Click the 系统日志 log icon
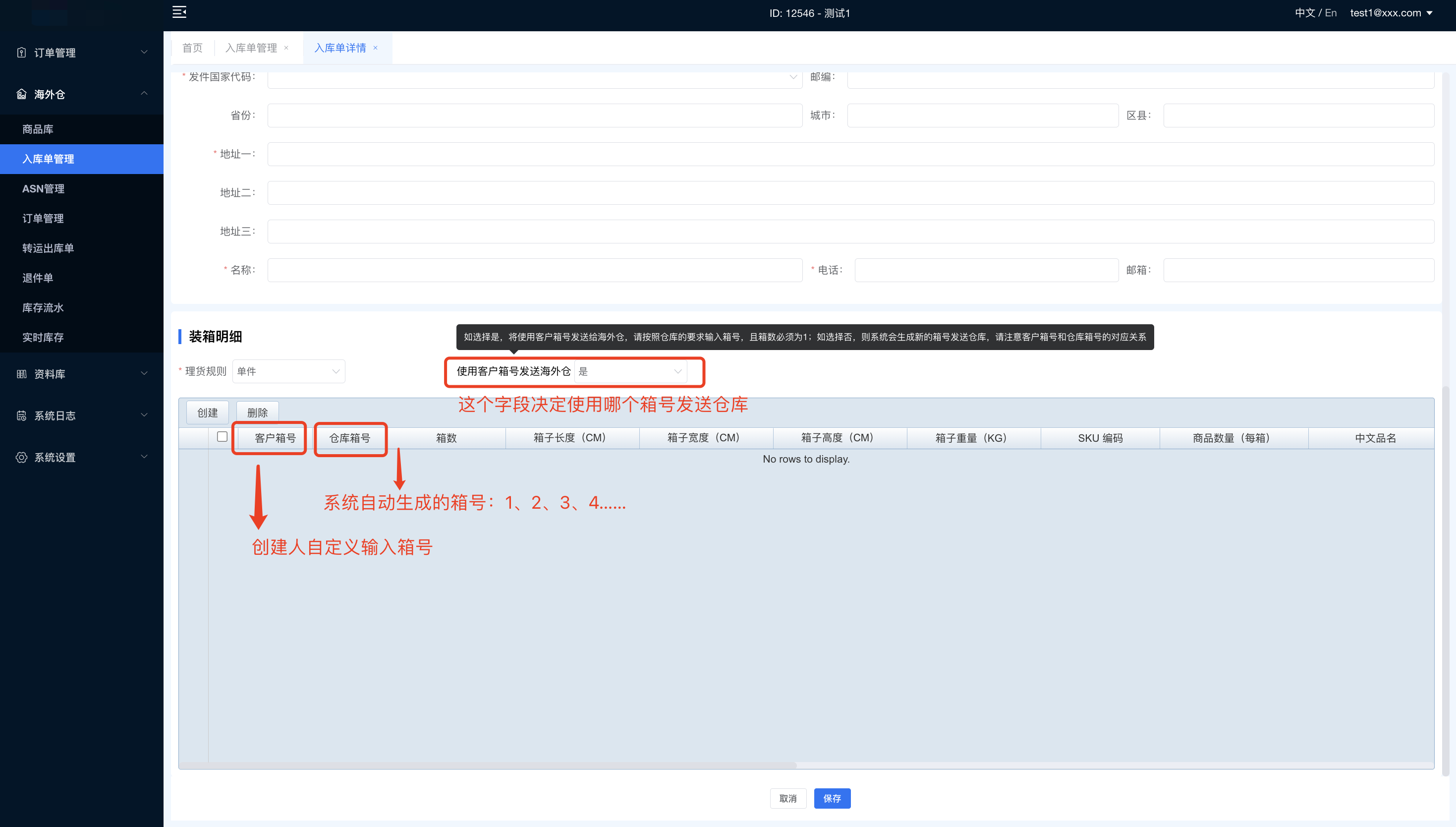The width and height of the screenshot is (1456, 827). [x=22, y=415]
